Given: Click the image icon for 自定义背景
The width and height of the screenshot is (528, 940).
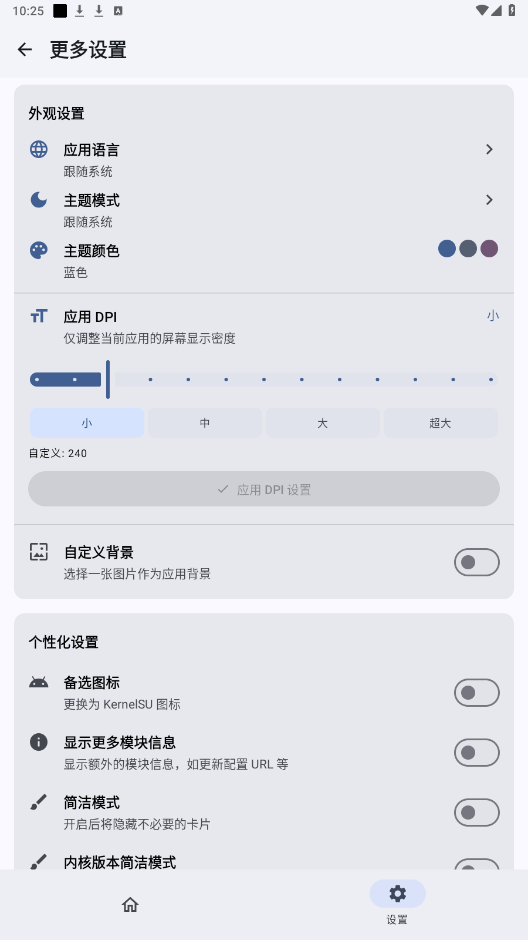Looking at the screenshot, I should tap(38, 552).
